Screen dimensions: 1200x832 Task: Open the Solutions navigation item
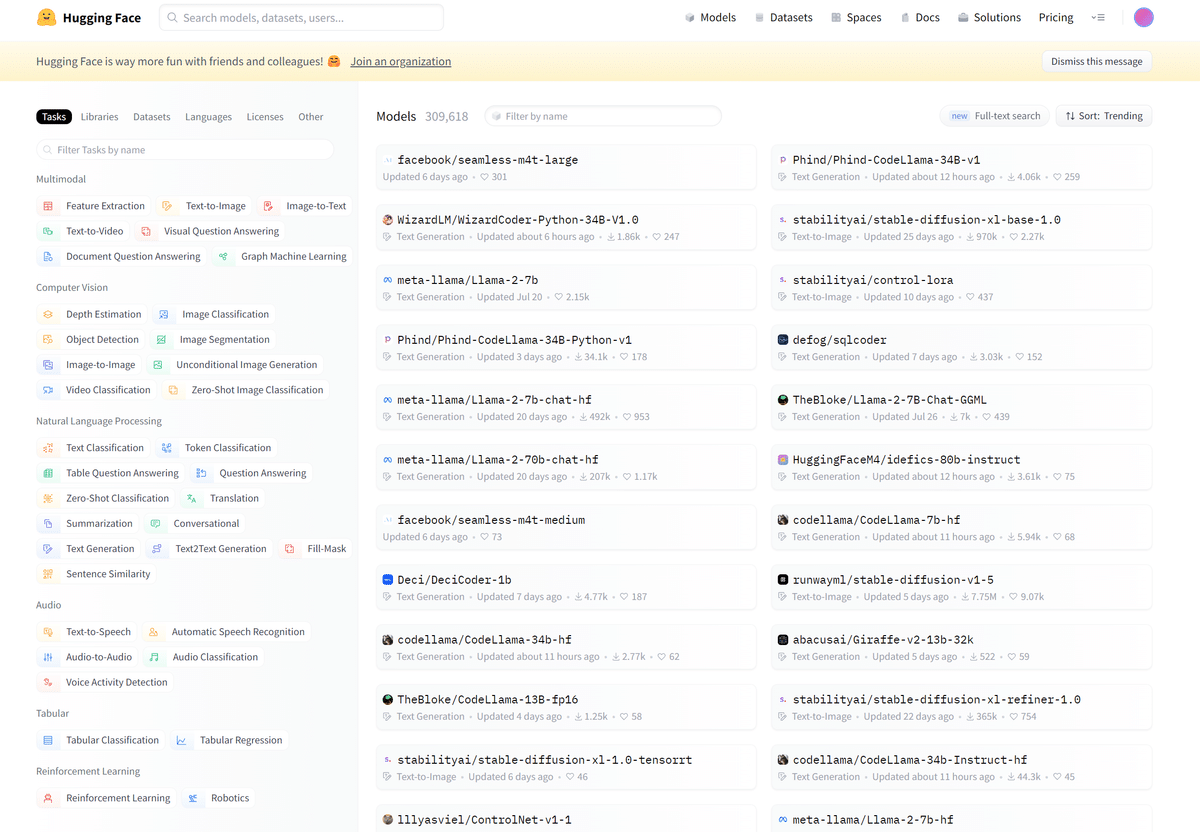[x=989, y=17]
